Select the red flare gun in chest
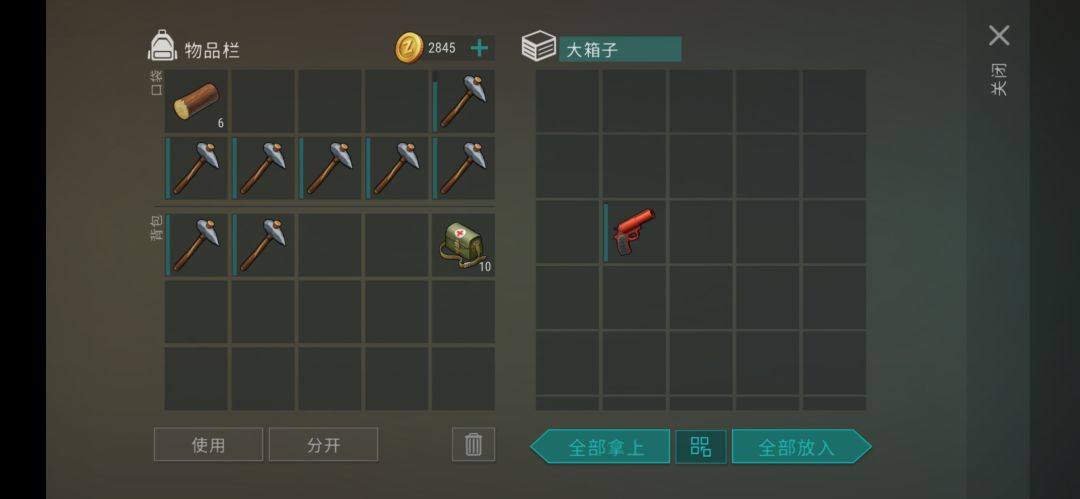This screenshot has height=499, width=1080. coord(634,232)
